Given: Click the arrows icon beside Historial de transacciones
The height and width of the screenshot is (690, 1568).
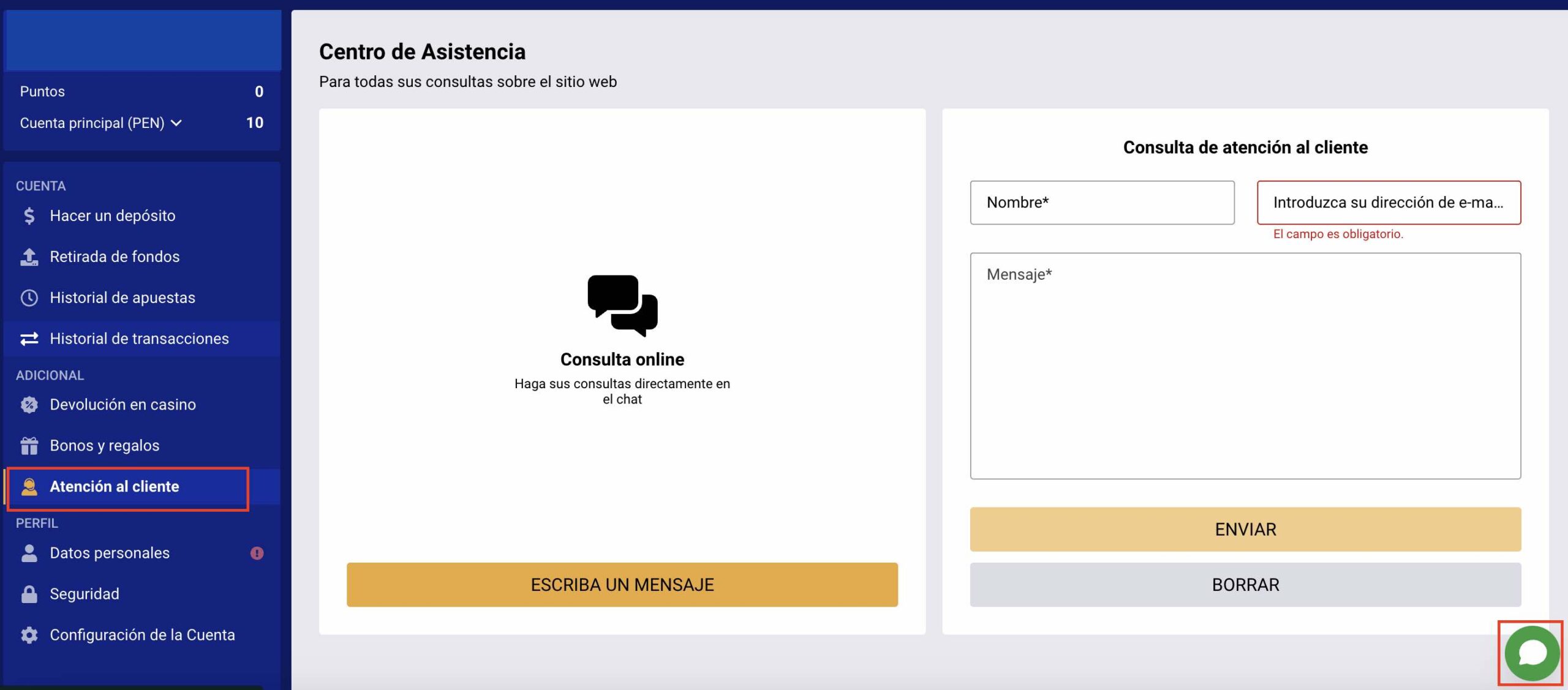Looking at the screenshot, I should pyautogui.click(x=29, y=339).
